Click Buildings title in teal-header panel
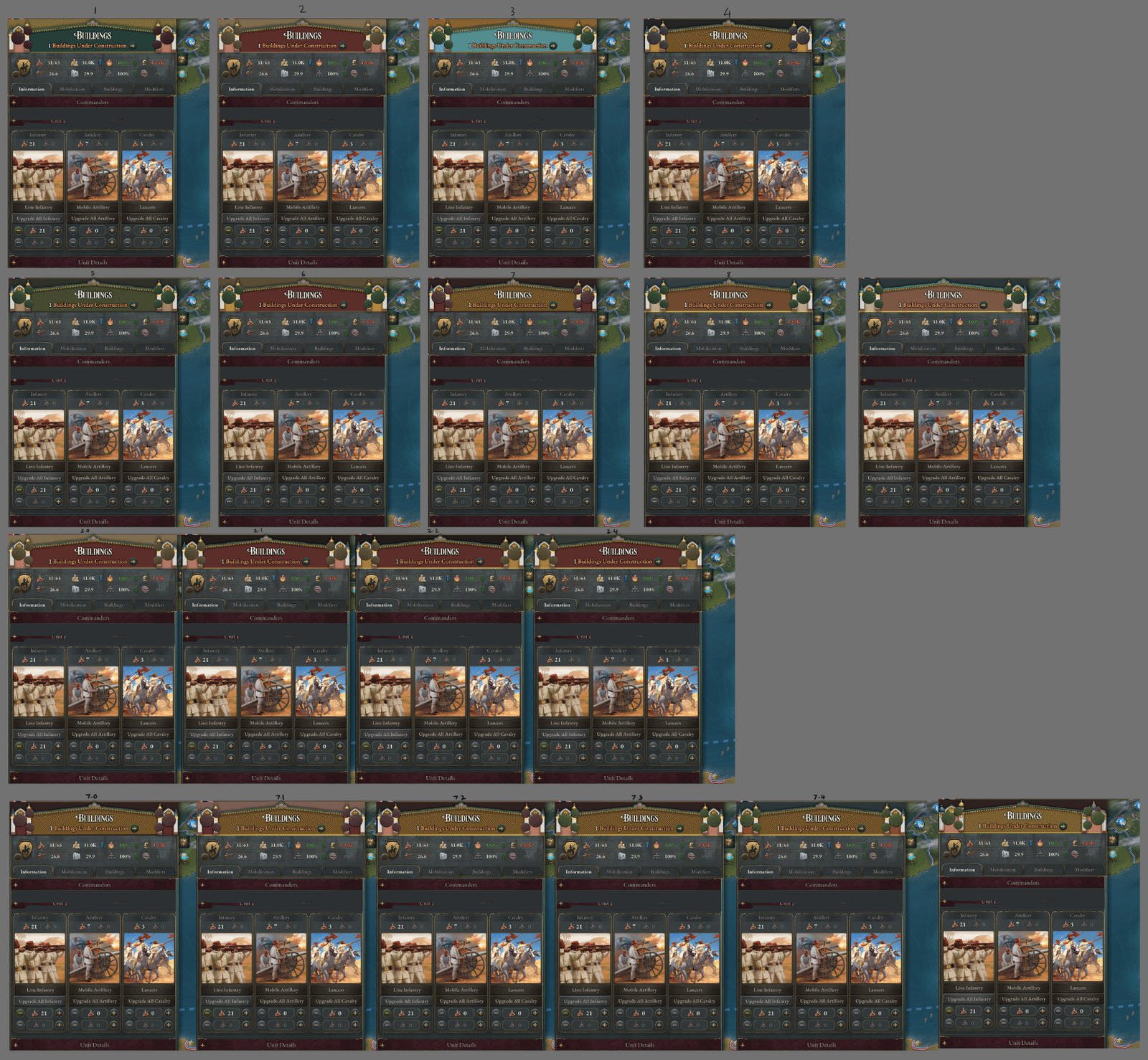The image size is (1148, 1060). pos(514,35)
